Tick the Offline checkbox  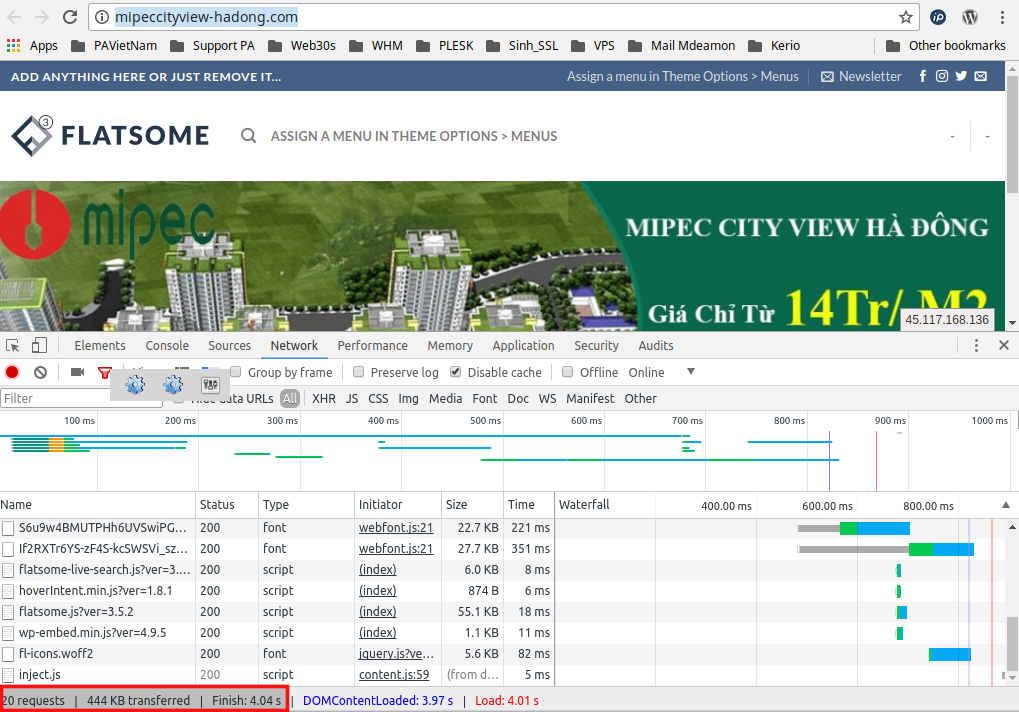(x=567, y=372)
